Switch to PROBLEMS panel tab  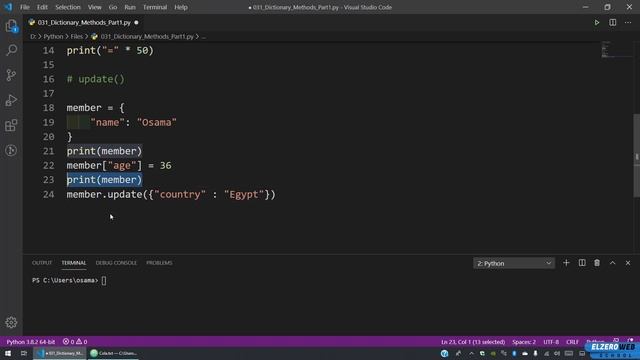pyautogui.click(x=159, y=263)
